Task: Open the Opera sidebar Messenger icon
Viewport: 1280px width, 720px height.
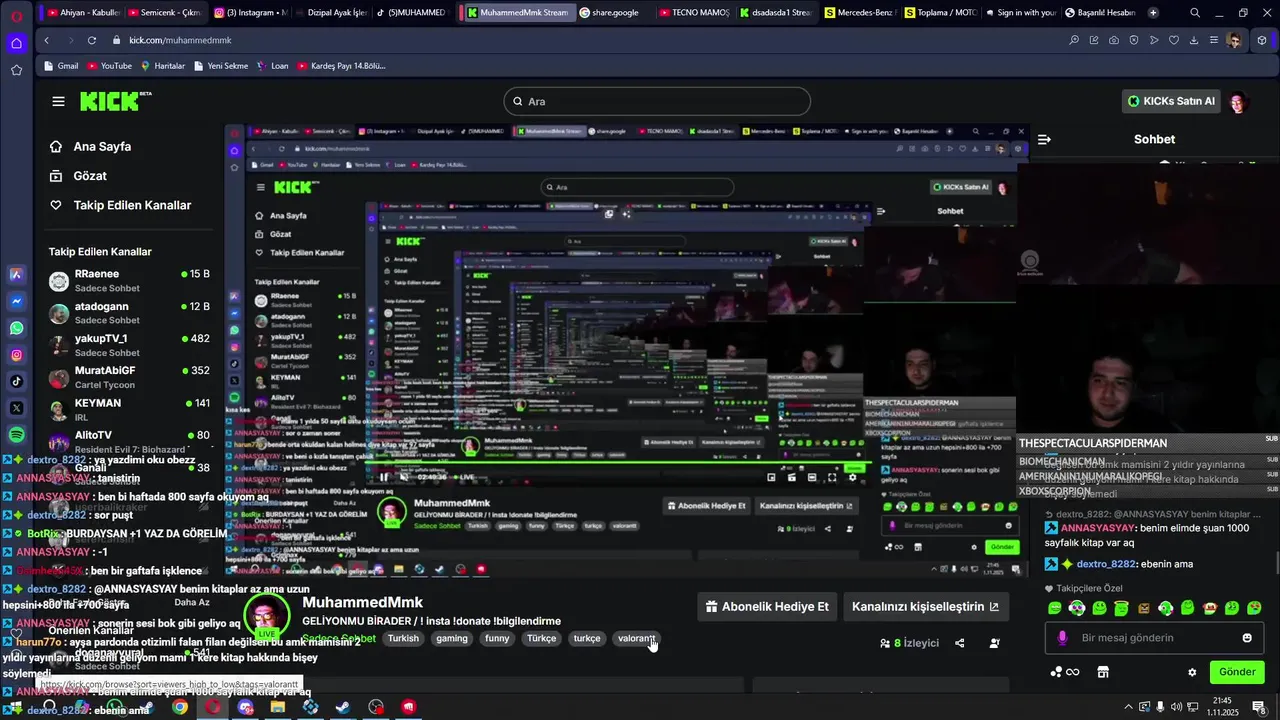Action: 16,301
